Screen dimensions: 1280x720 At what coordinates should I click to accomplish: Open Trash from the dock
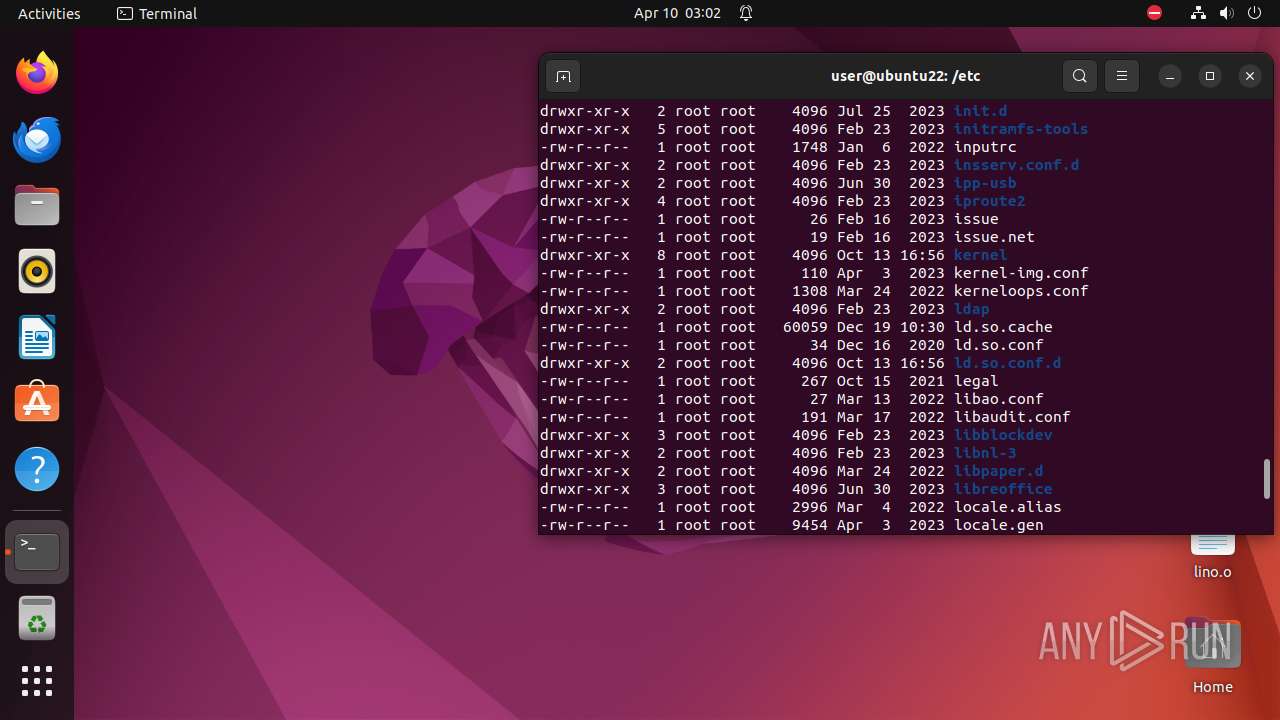37,618
